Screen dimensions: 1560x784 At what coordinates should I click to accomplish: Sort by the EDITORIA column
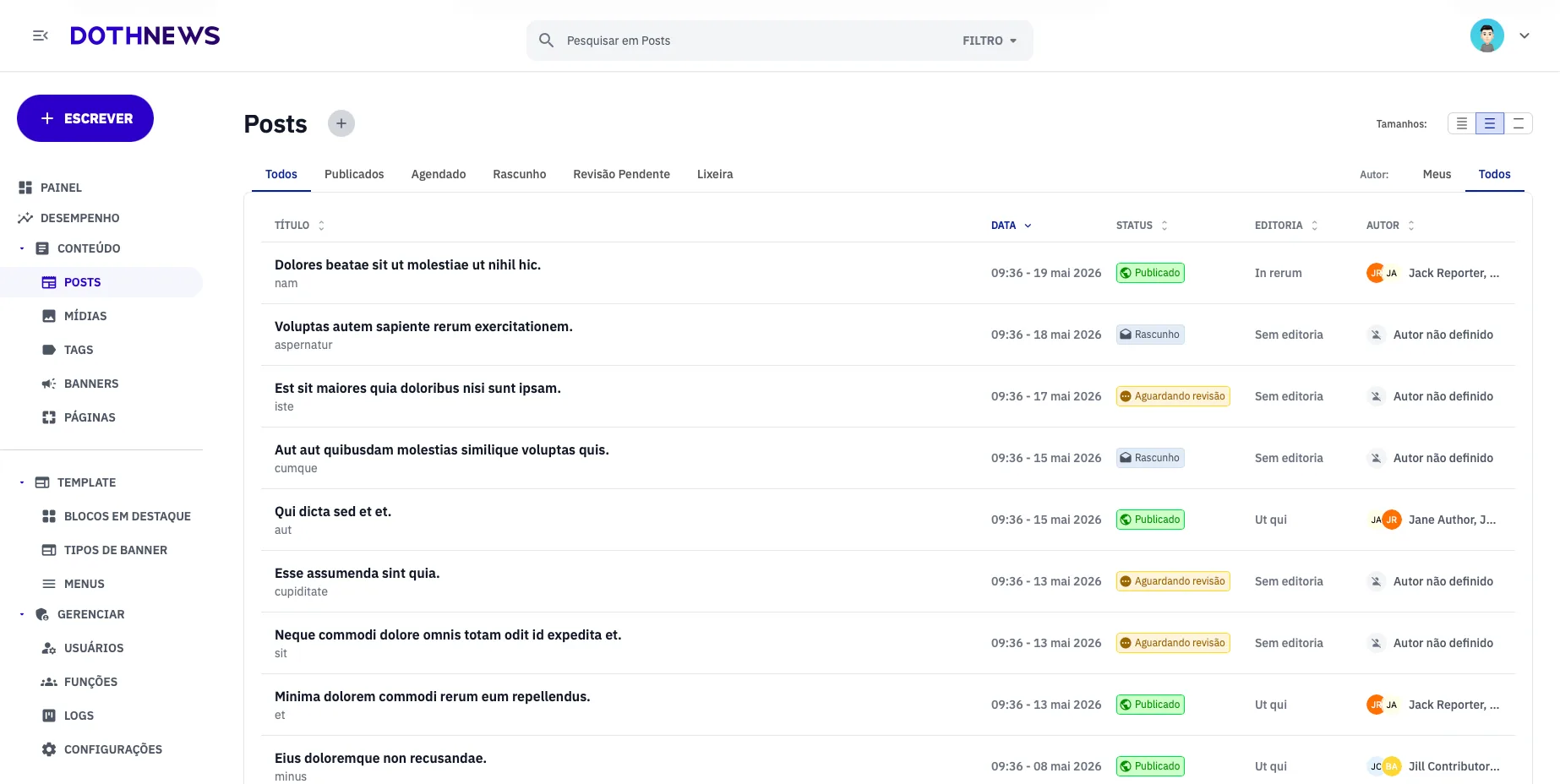tap(1286, 226)
